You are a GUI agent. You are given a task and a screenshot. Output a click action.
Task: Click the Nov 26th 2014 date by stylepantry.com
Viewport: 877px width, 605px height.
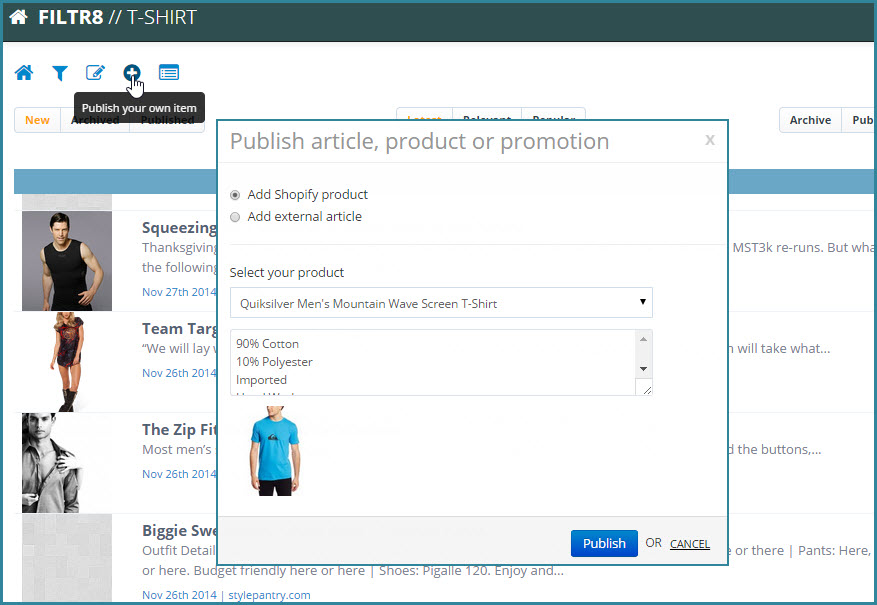point(179,595)
